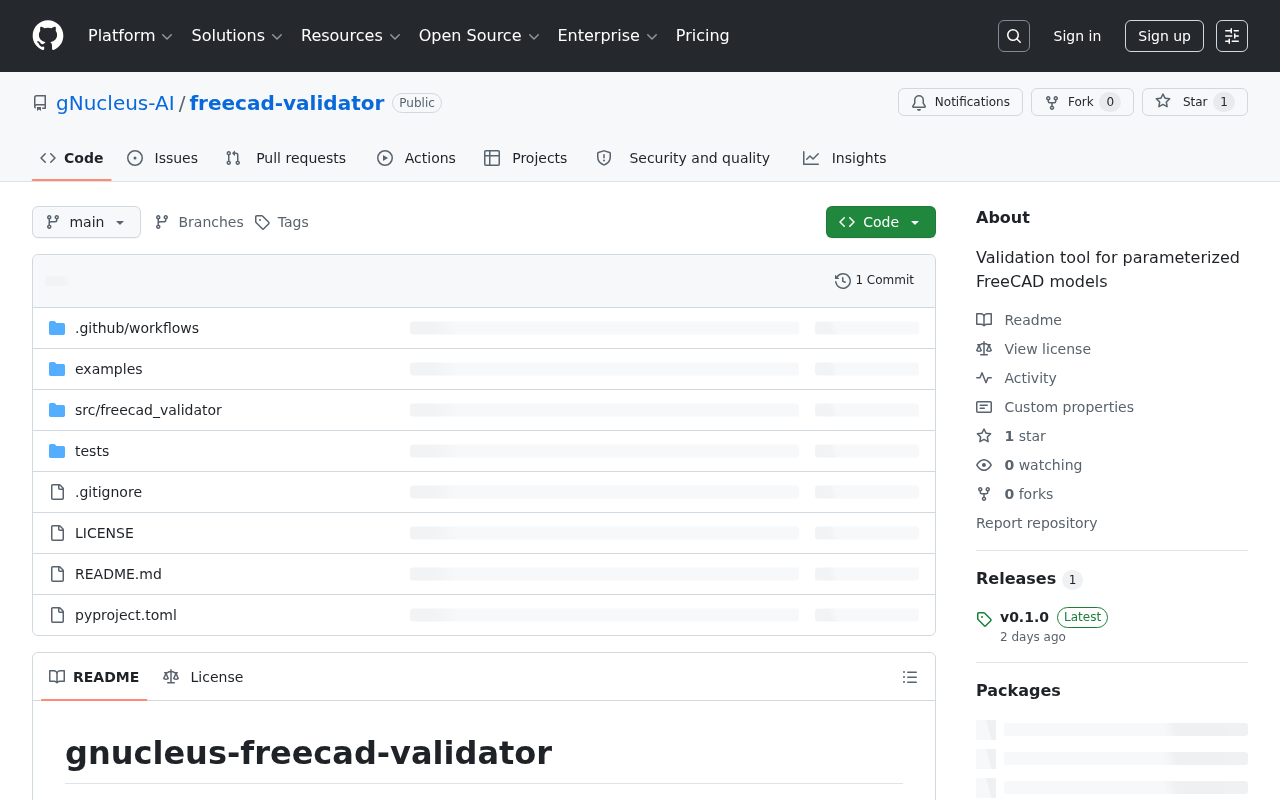Click the repository book icon beside gNucleus-AI
This screenshot has height=800, width=1280.
click(40, 103)
